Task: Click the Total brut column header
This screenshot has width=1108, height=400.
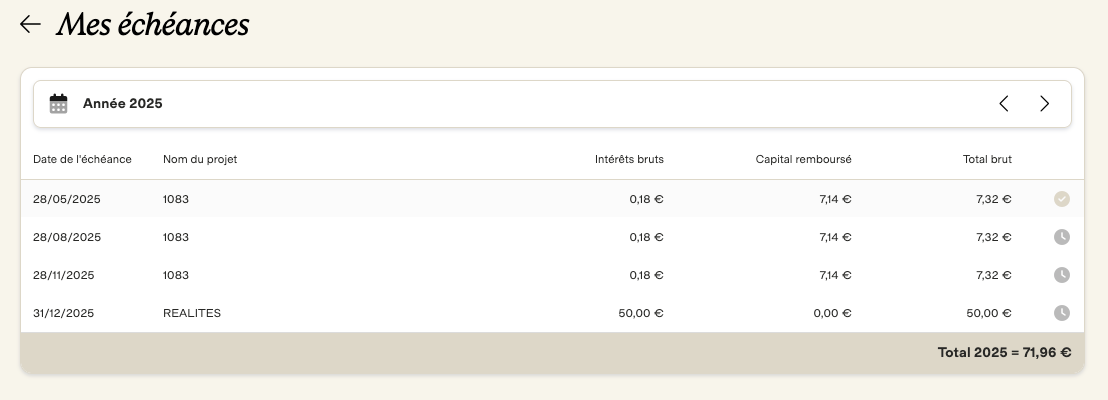Action: (987, 160)
